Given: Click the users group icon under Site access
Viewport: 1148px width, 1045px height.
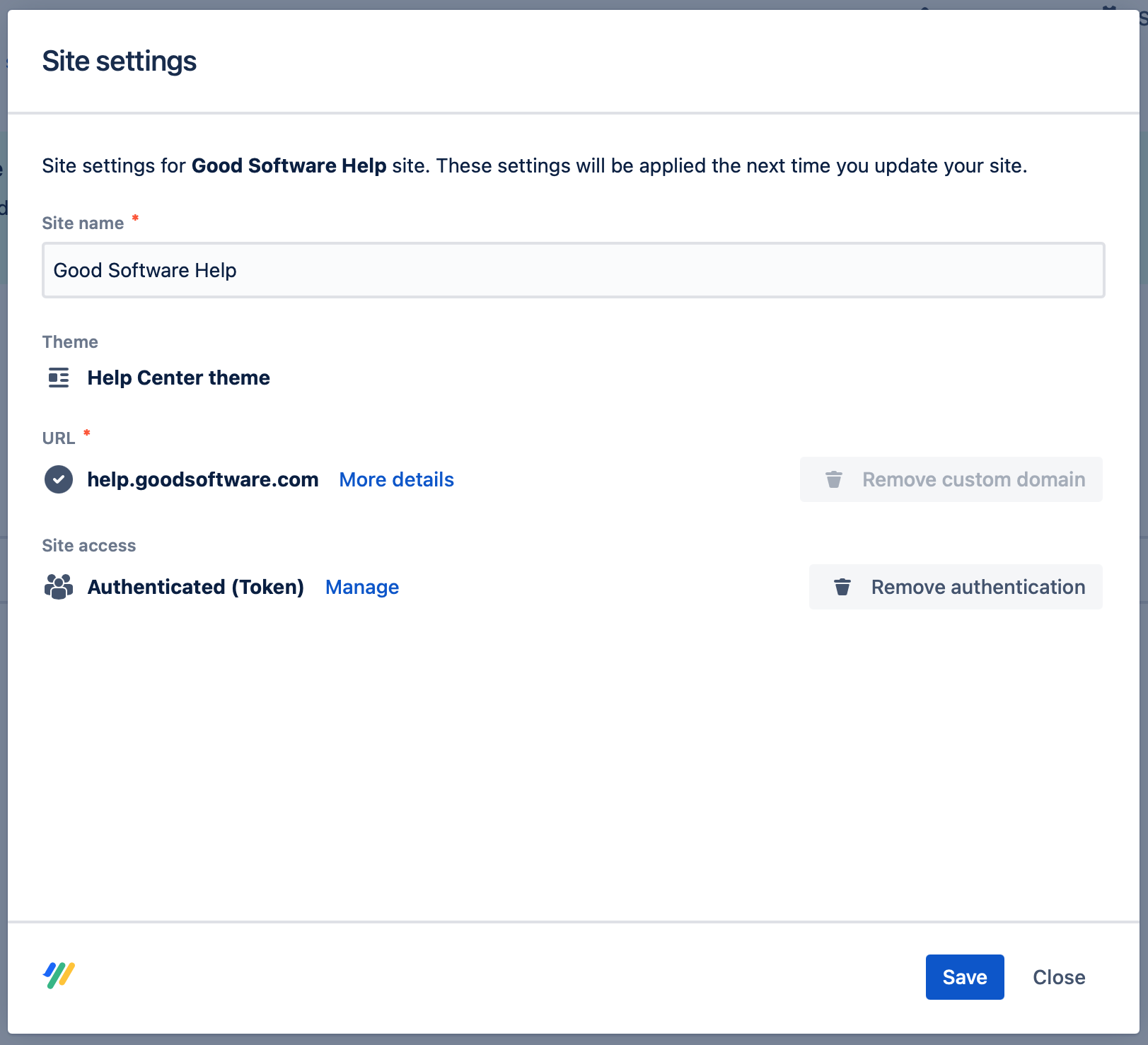Looking at the screenshot, I should coord(59,587).
